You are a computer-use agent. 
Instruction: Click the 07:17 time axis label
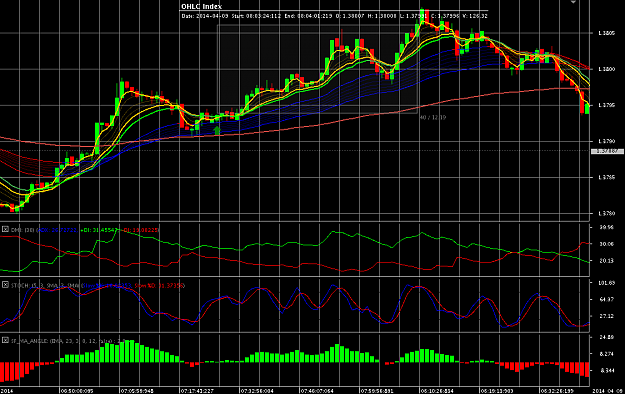197,391
